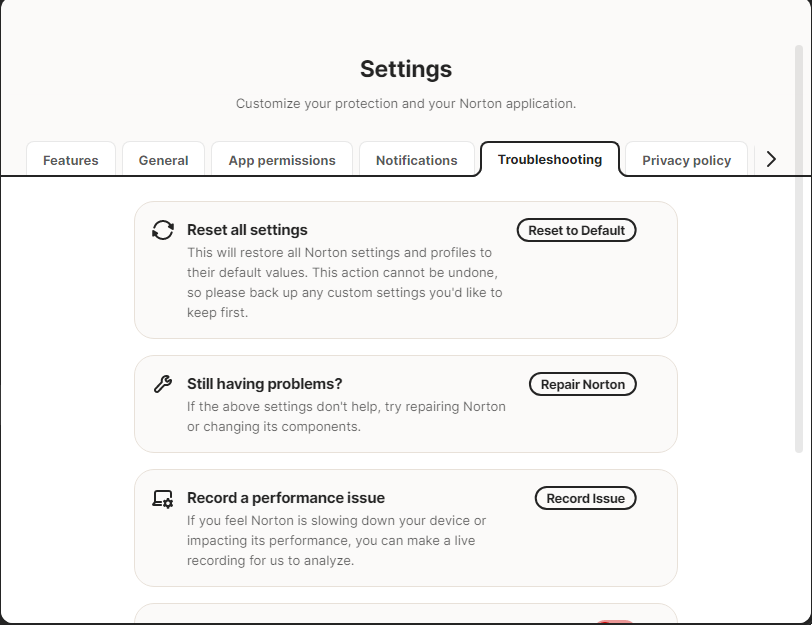Click the Record a performance issue heading

click(x=286, y=498)
